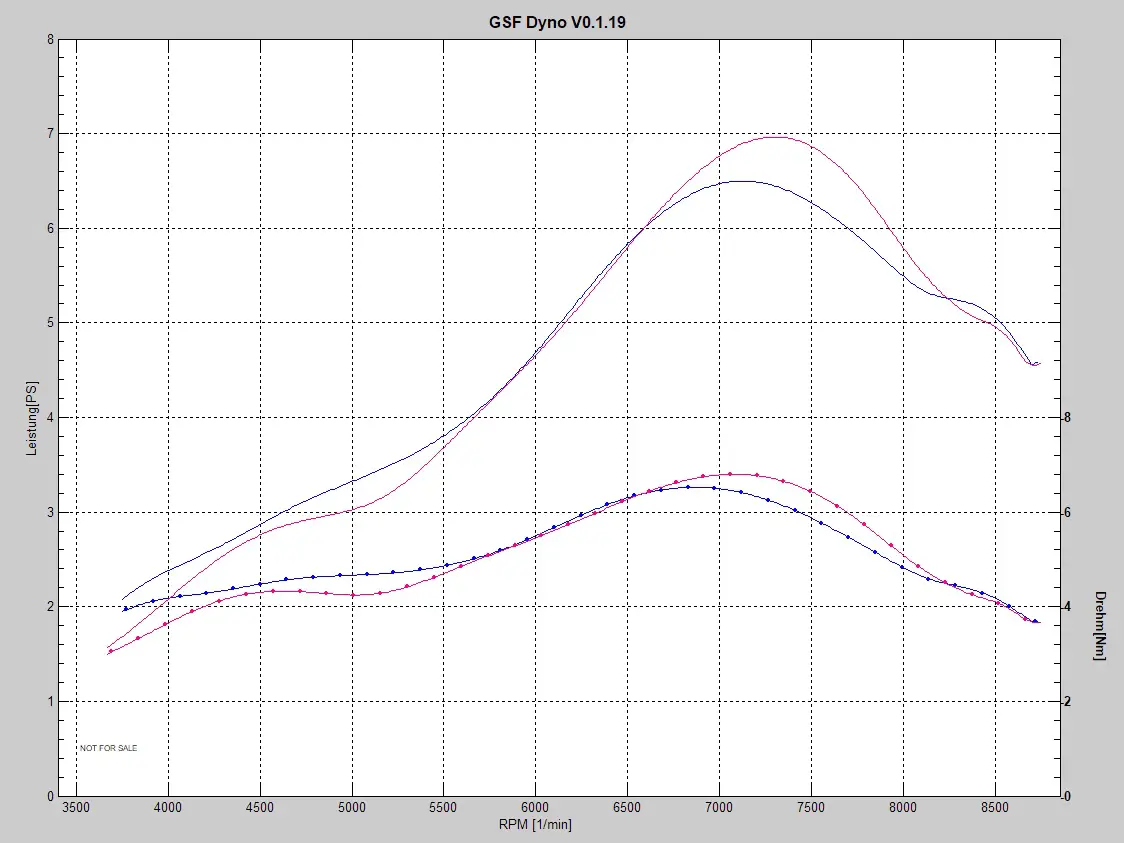Viewport: 1124px width, 843px height.
Task: Pick the highest point of the pink dotted torque curve
Action: pos(731,474)
